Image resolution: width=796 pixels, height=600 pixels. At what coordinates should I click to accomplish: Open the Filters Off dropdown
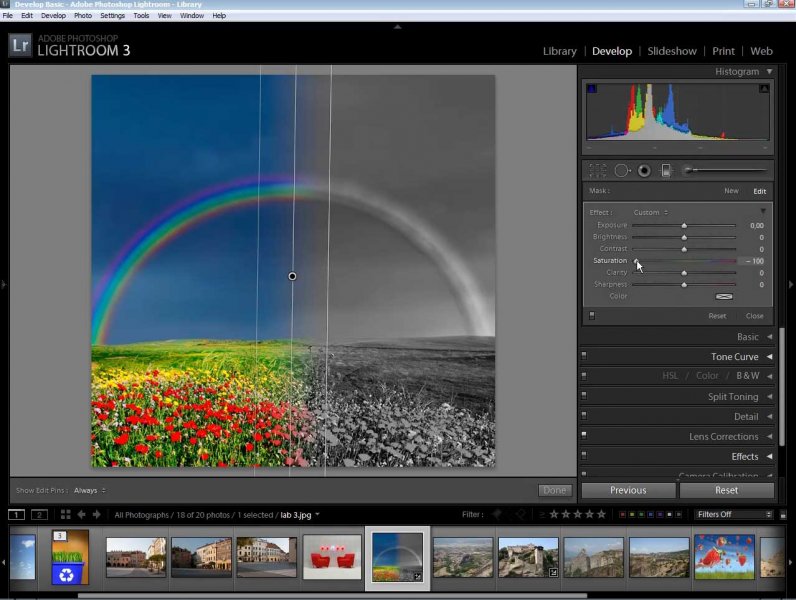point(734,515)
